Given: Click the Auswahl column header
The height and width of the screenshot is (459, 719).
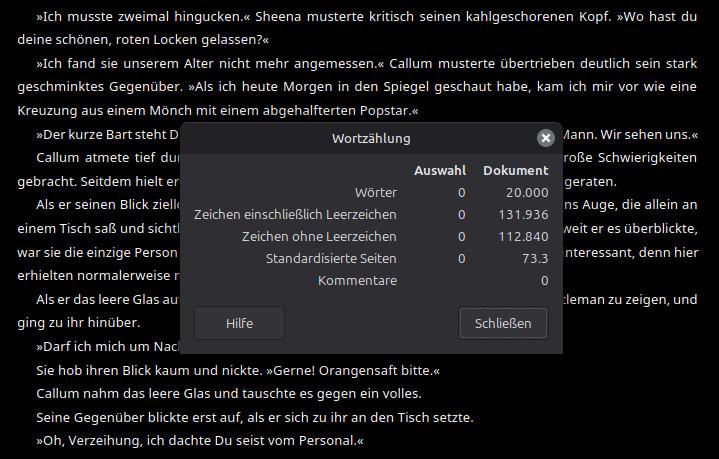Looking at the screenshot, I should click(439, 170).
